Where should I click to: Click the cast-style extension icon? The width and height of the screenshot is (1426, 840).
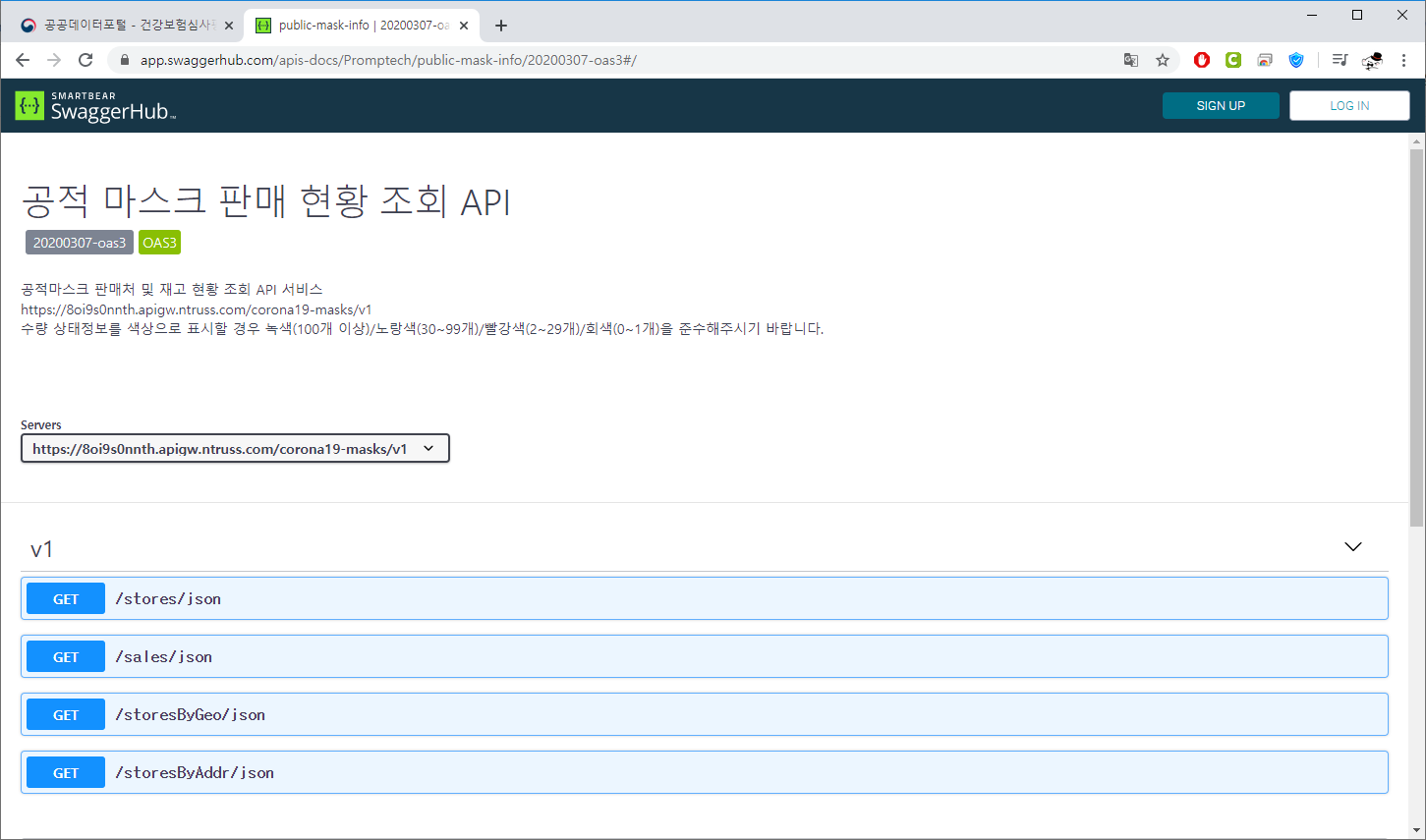pyautogui.click(x=1265, y=60)
